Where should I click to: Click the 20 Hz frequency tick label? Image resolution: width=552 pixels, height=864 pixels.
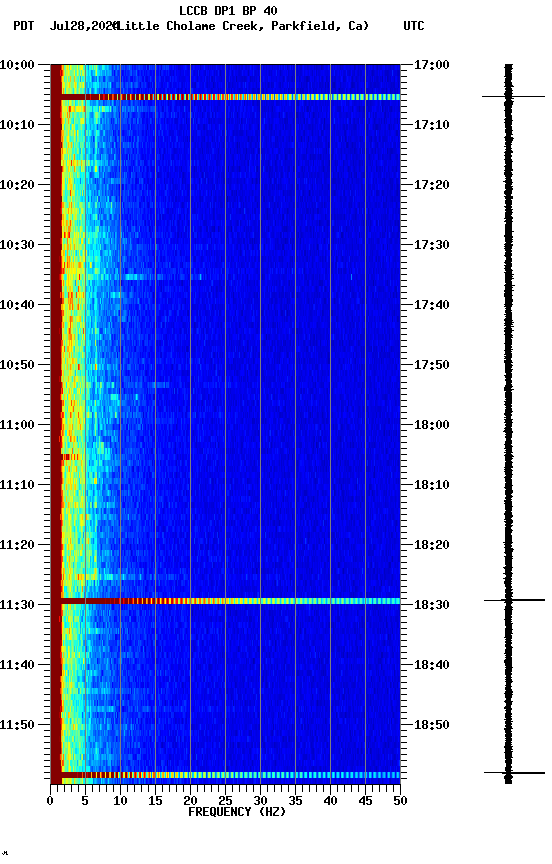190,801
